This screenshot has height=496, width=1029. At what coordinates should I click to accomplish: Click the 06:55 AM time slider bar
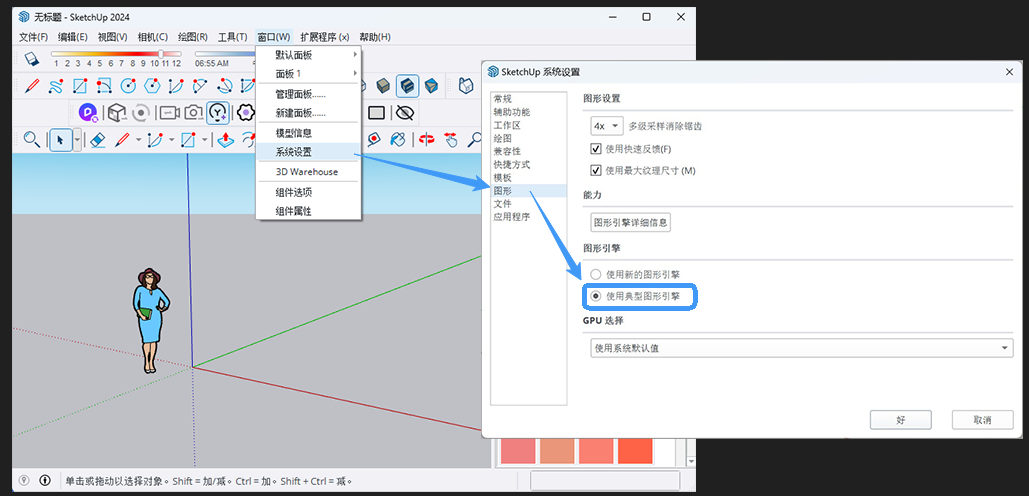click(x=225, y=54)
